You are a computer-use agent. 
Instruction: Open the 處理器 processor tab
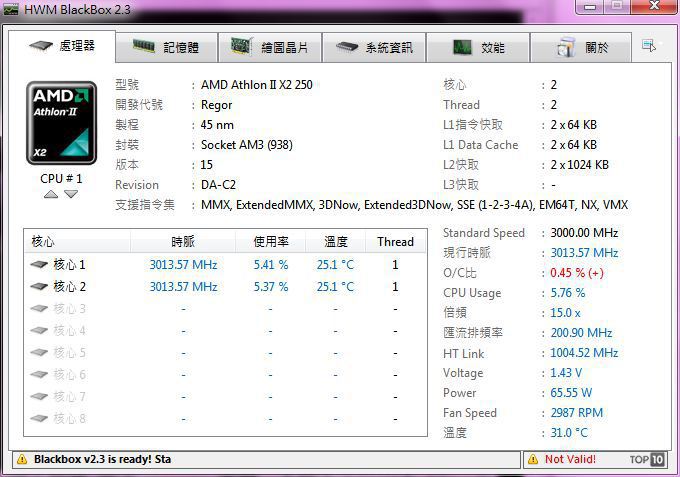62,46
